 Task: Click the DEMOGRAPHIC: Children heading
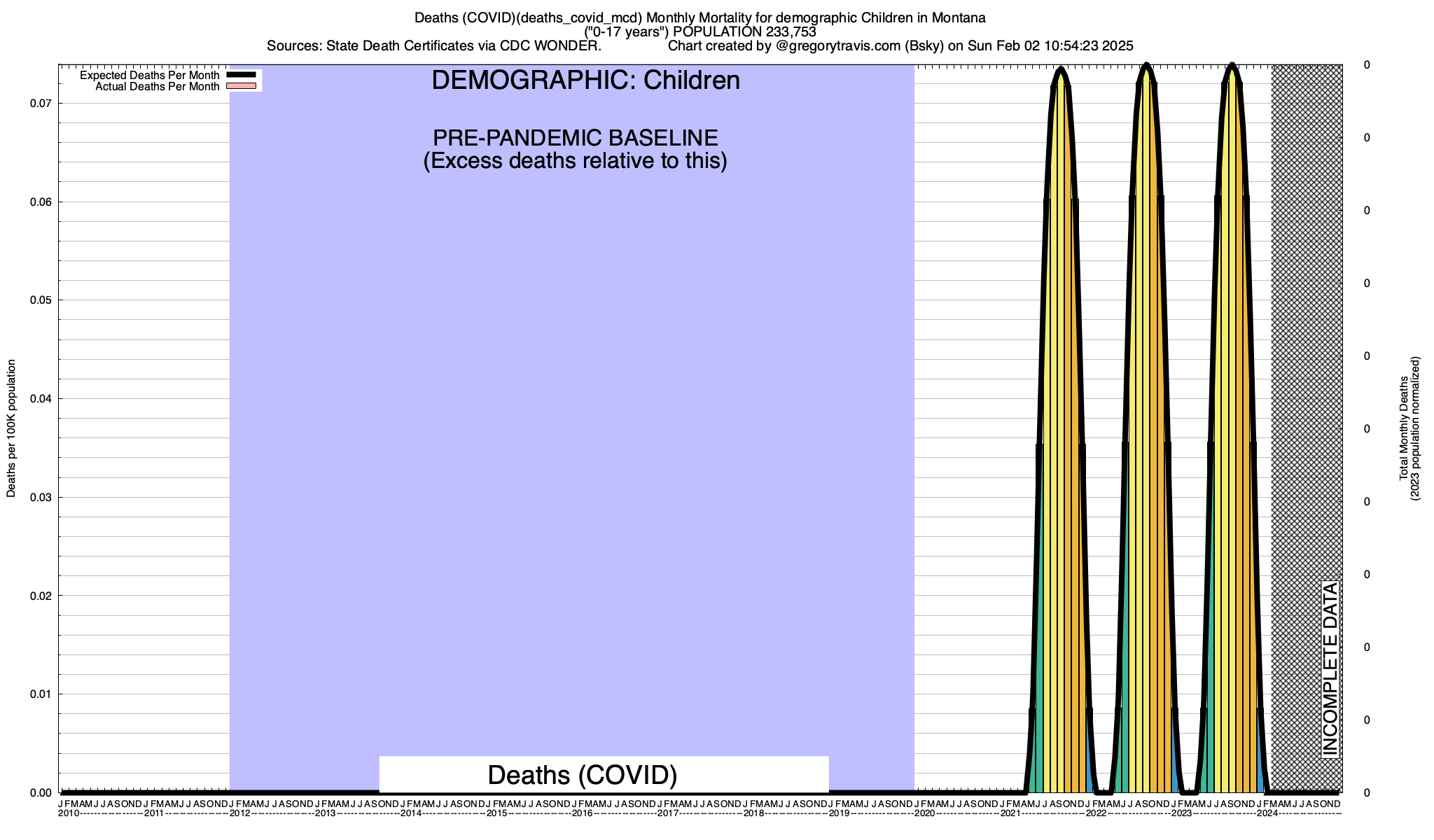click(x=585, y=80)
